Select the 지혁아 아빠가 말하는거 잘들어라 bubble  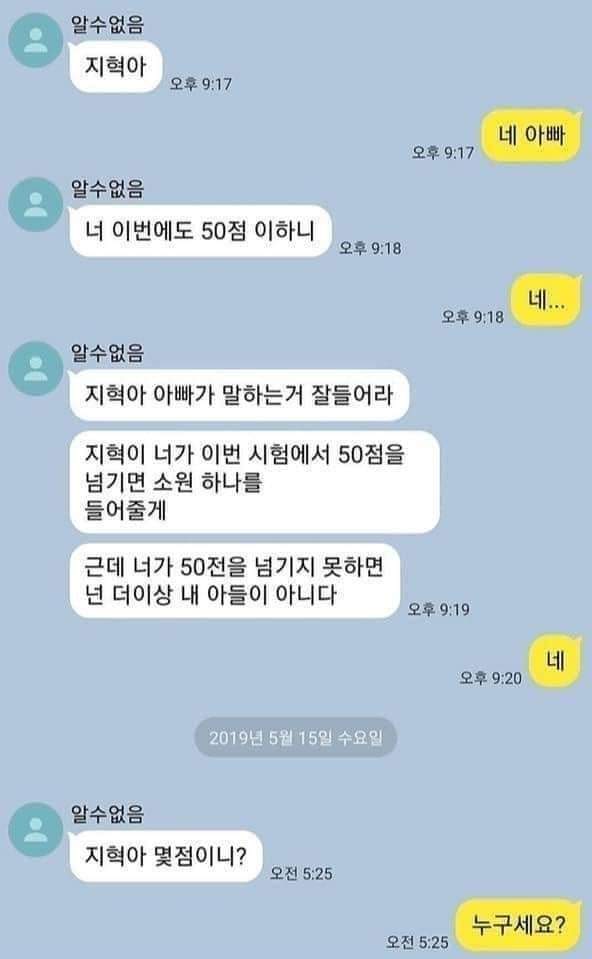point(239,394)
